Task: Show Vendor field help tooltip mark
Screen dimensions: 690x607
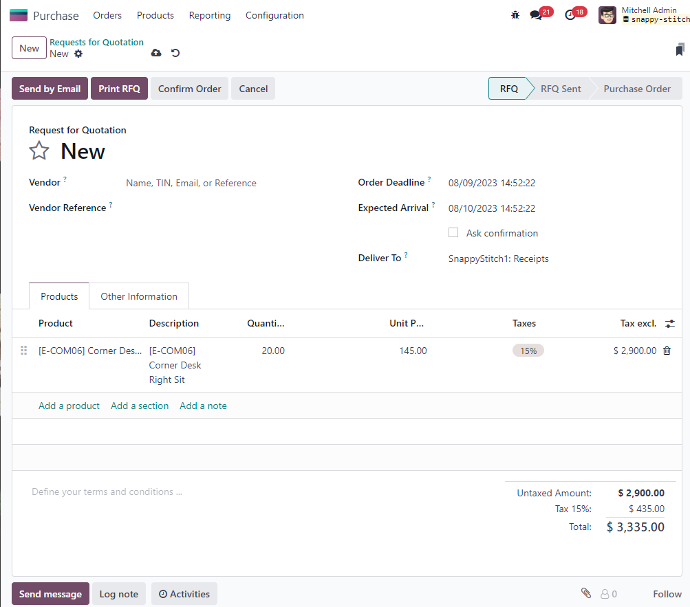Action: [65, 179]
